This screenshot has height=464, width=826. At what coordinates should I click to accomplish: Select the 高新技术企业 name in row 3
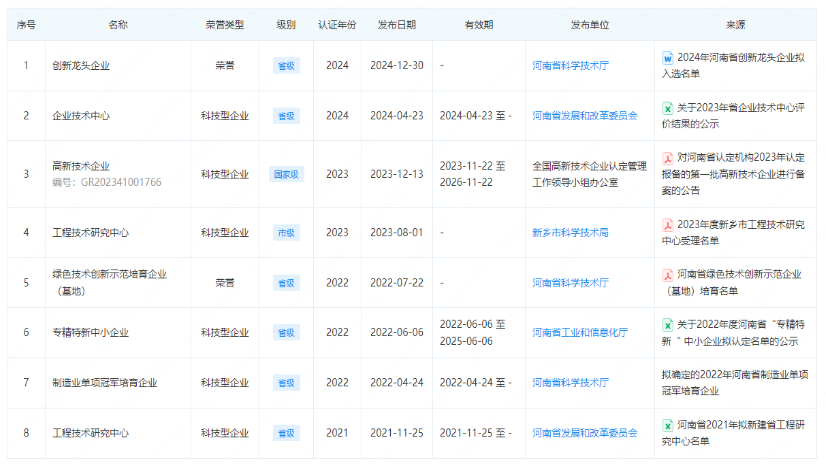click(x=81, y=166)
